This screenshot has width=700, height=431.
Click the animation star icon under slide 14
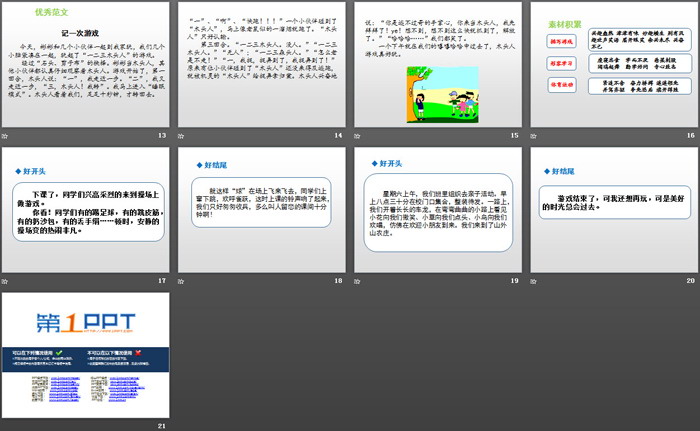coord(182,135)
